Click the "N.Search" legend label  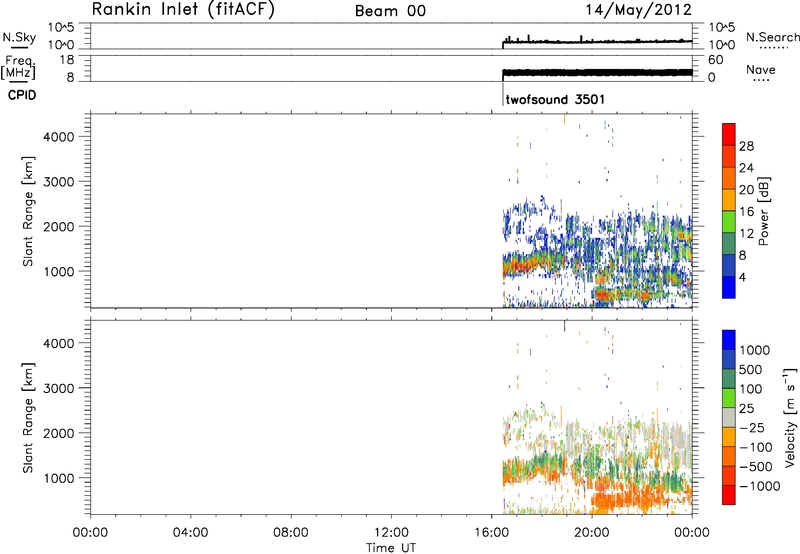point(772,37)
